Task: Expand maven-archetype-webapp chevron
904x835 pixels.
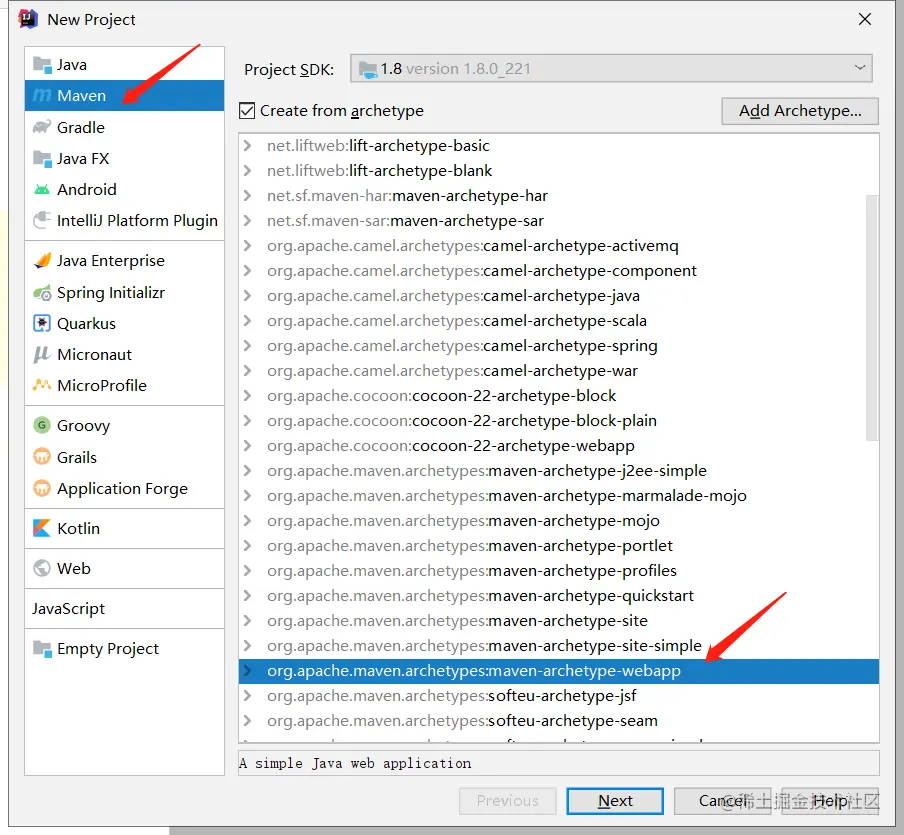Action: point(247,671)
